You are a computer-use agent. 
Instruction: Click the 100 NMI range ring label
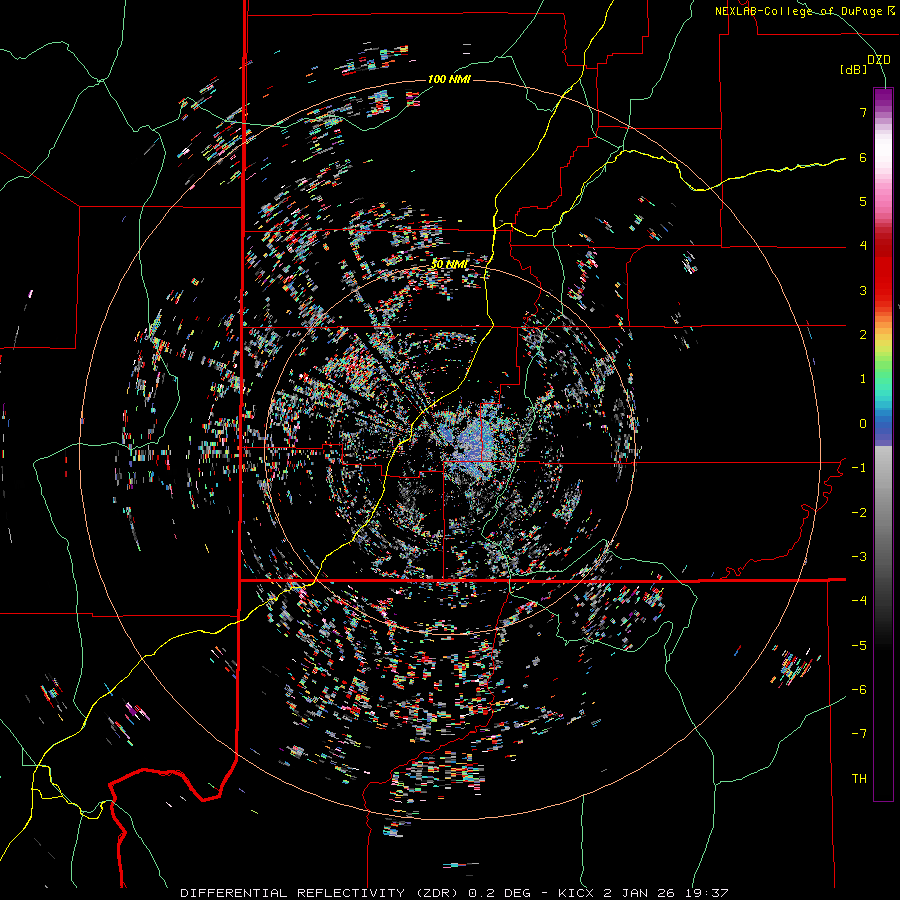tap(449, 79)
